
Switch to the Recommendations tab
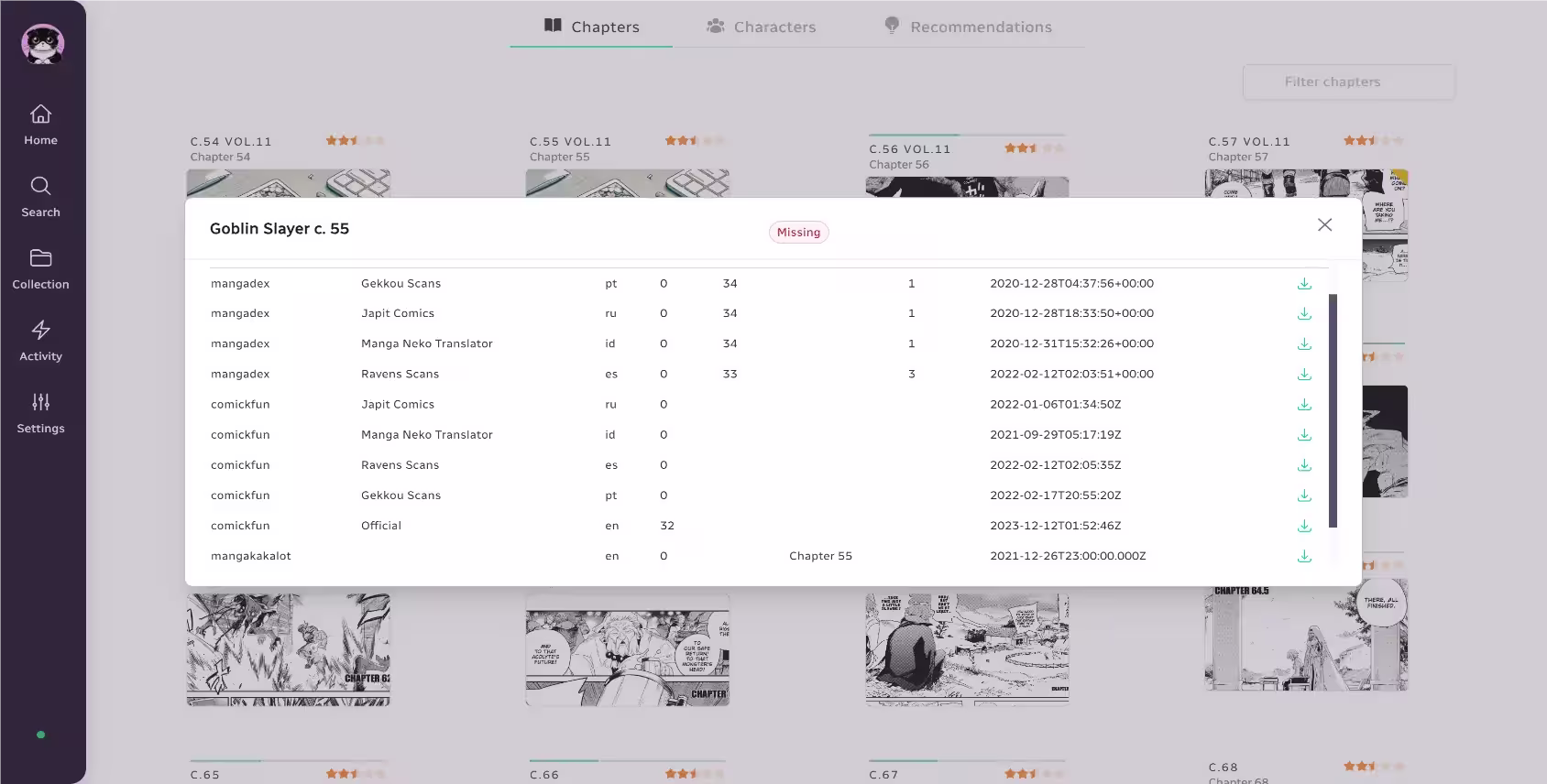point(968,27)
